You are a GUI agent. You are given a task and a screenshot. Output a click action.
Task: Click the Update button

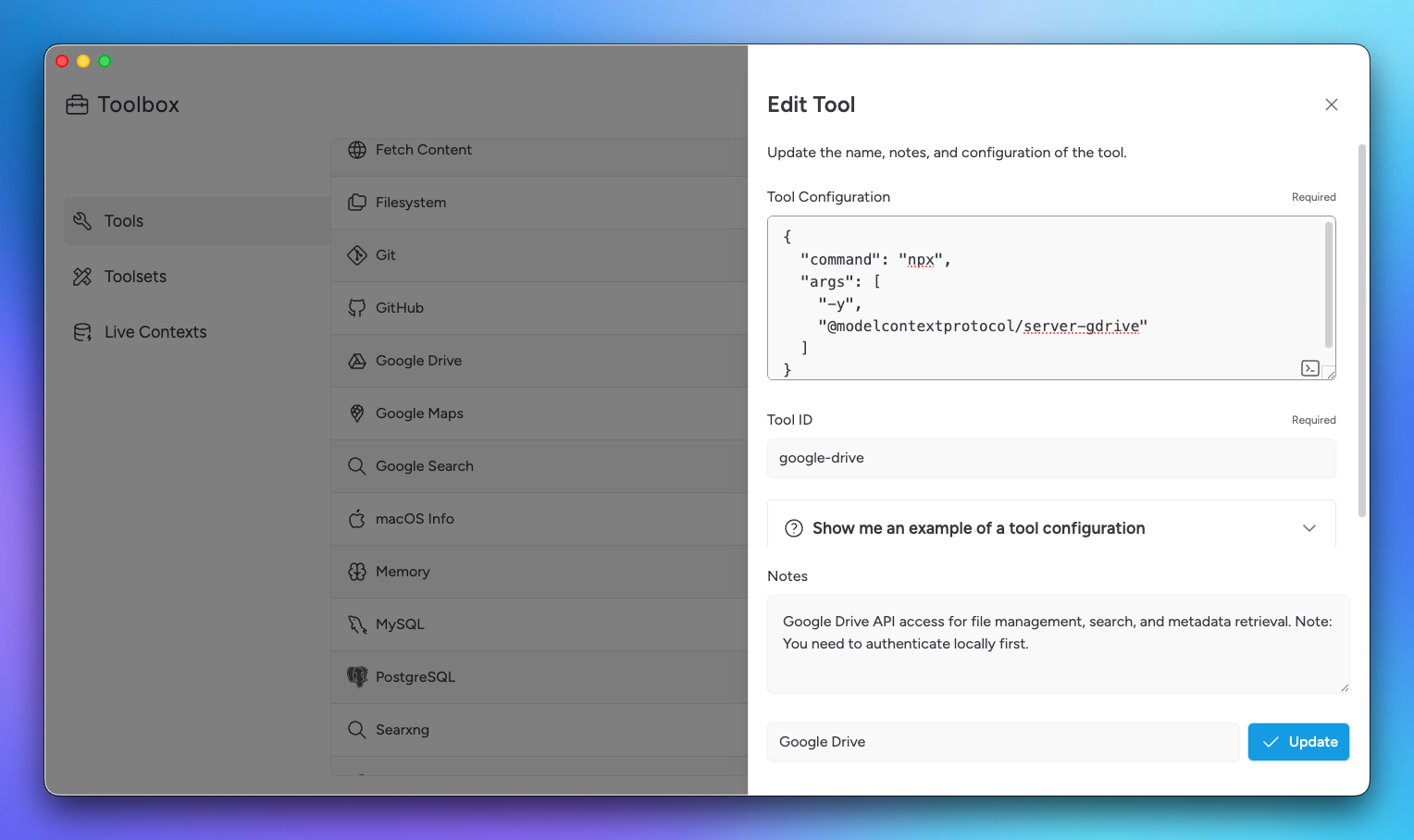click(x=1298, y=741)
